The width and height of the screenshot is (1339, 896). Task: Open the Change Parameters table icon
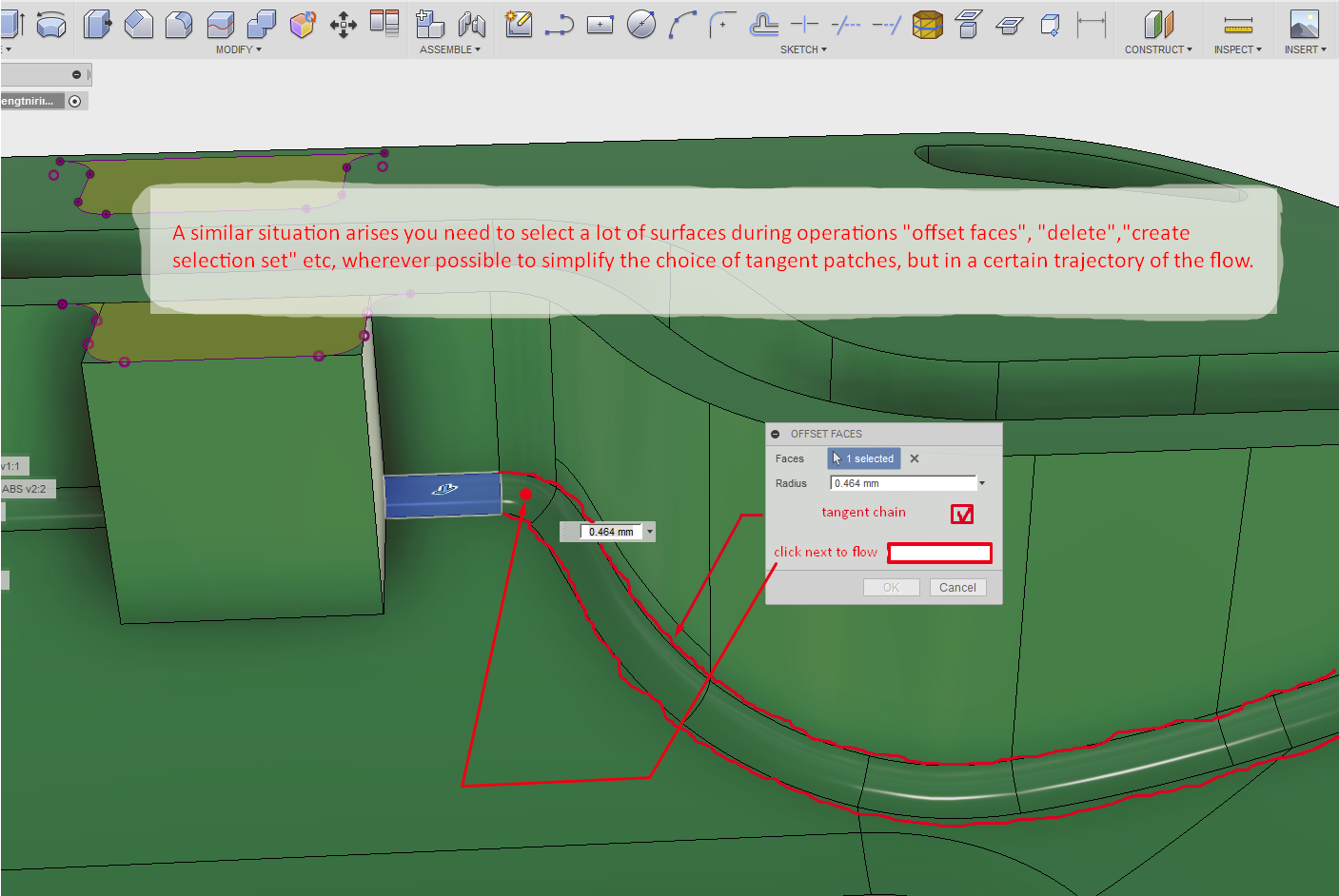[384, 22]
